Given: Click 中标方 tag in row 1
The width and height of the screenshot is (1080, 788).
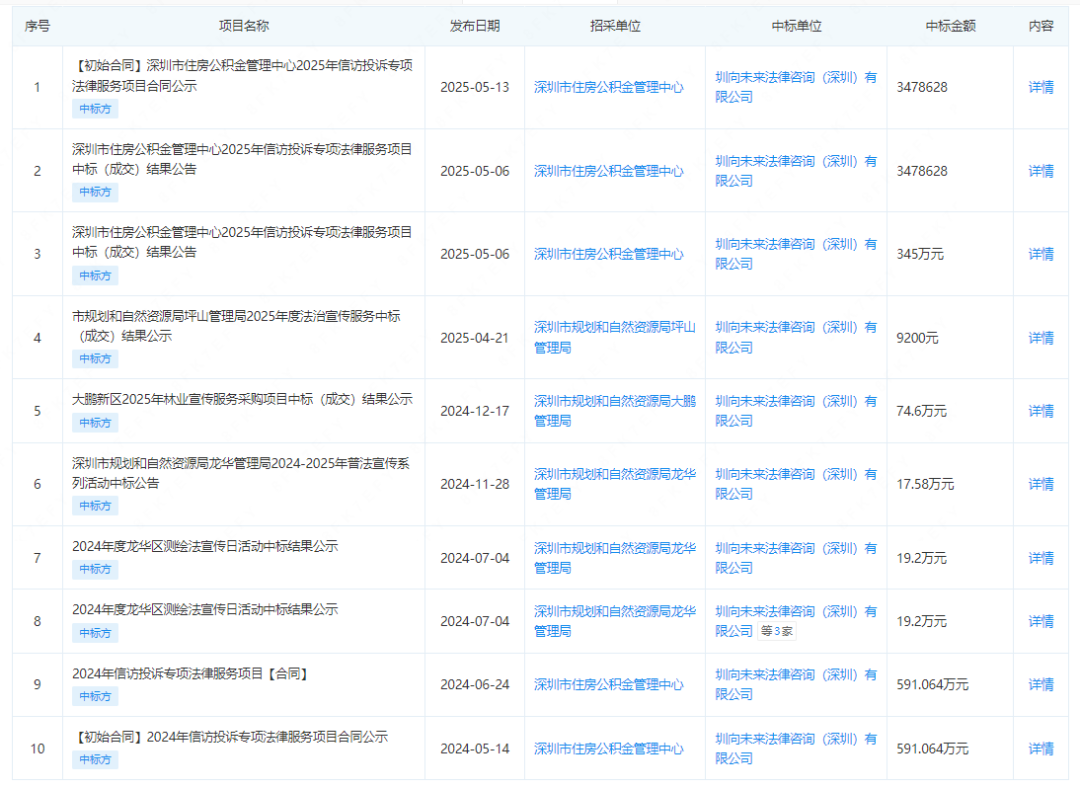Looking at the screenshot, I should 95,109.
